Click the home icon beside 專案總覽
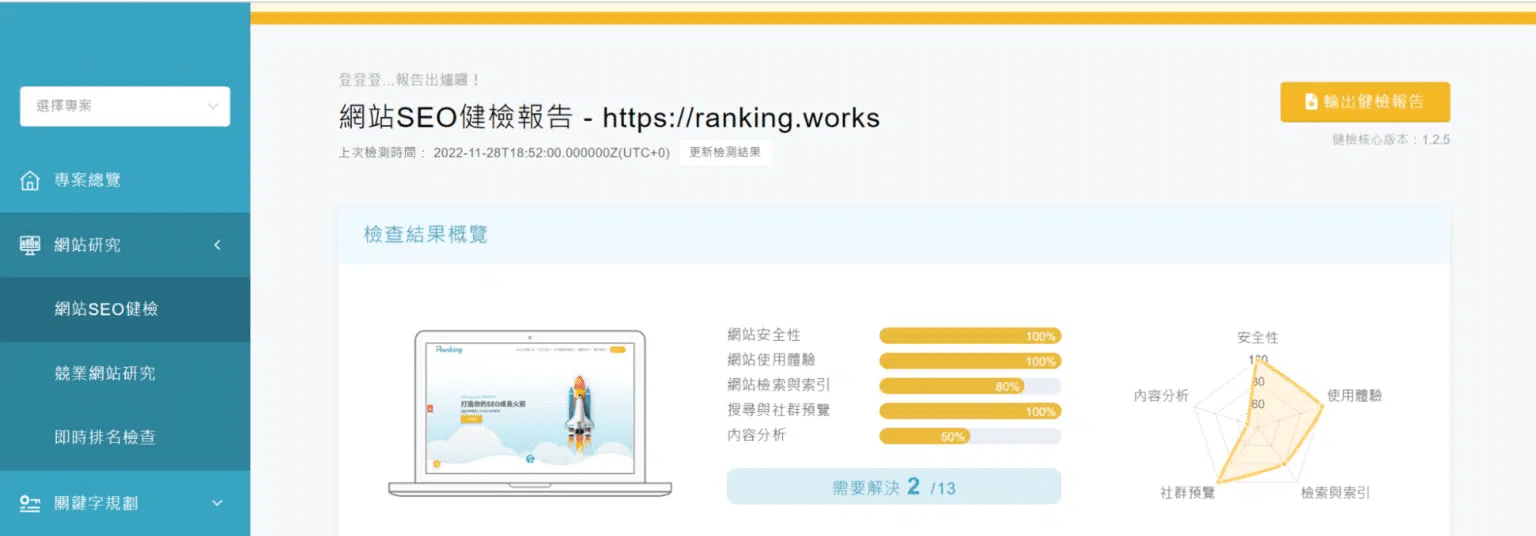 tap(30, 181)
